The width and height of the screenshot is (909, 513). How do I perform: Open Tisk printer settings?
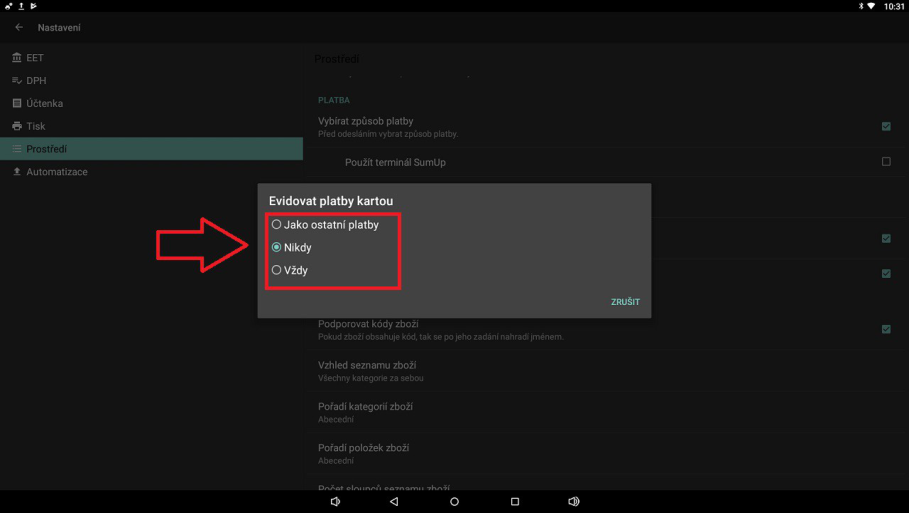35,126
